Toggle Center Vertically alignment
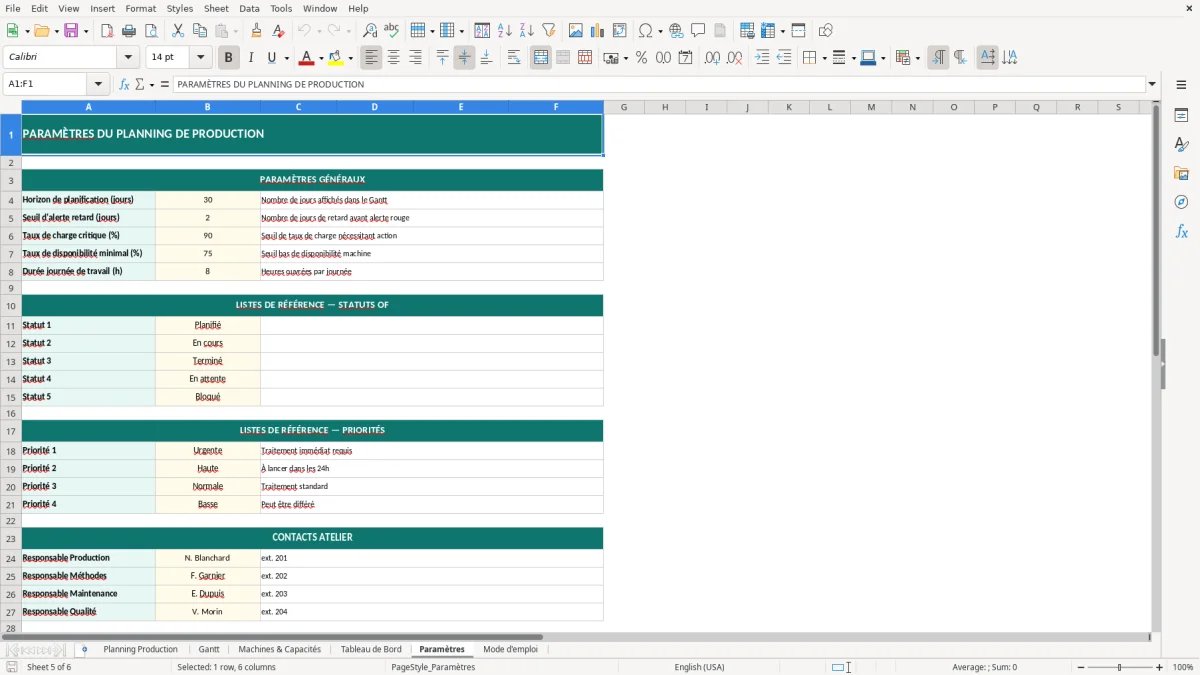Viewport: 1200px width, 675px height. click(464, 58)
